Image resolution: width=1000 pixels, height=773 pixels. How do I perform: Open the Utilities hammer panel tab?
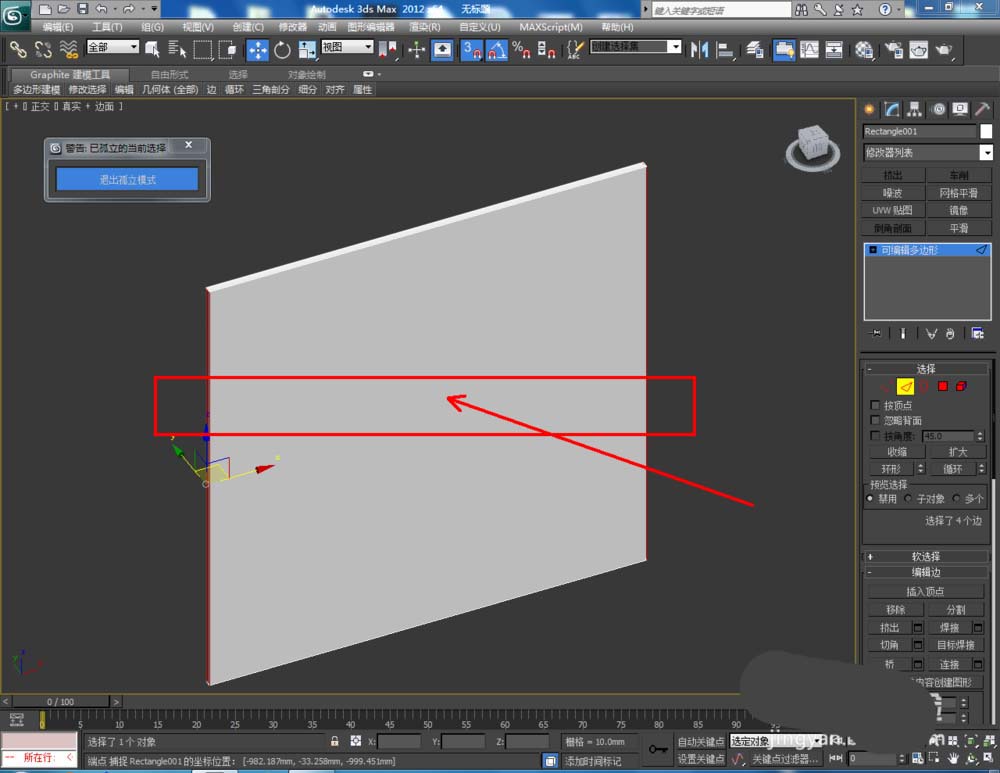pos(982,110)
